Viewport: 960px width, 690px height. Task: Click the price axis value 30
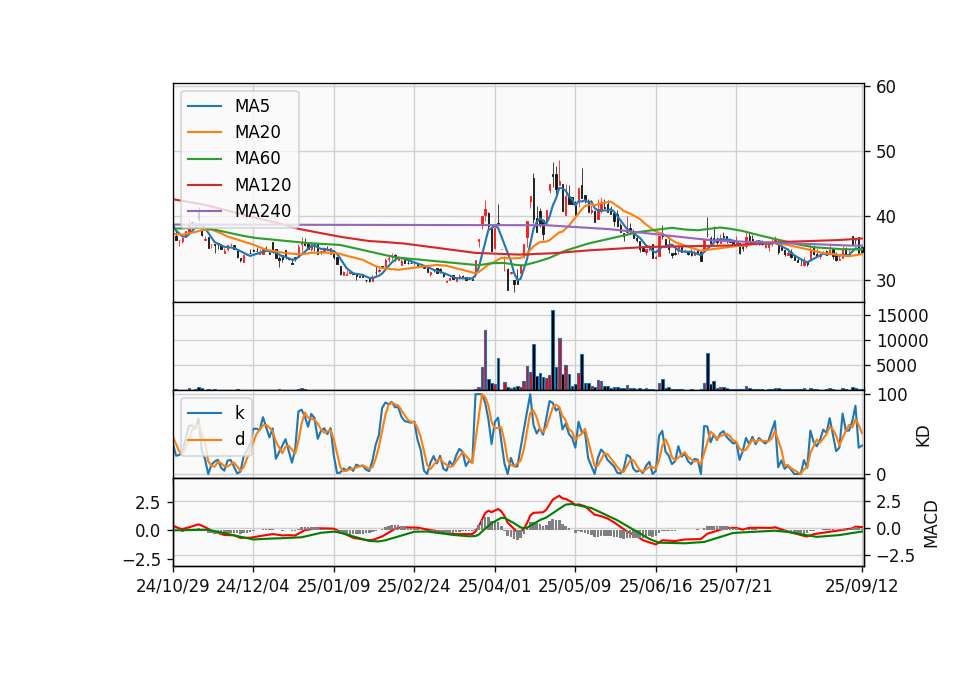pyautogui.click(x=886, y=281)
